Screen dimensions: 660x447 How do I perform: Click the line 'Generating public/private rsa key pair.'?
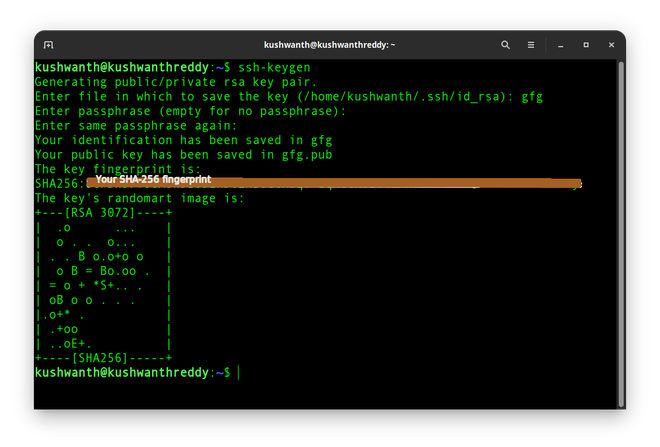click(176, 82)
